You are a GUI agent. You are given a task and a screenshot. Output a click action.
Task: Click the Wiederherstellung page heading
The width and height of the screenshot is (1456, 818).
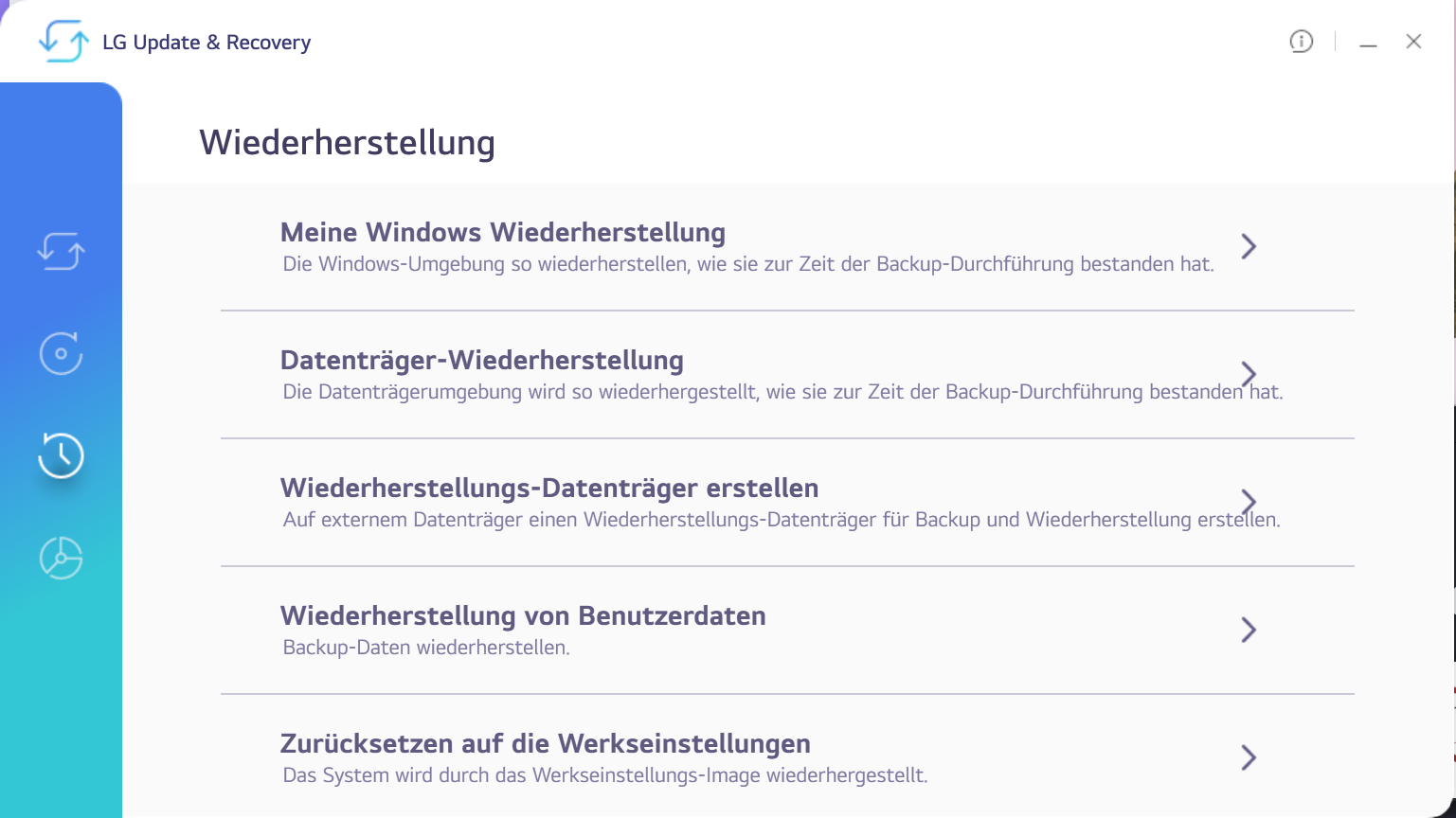click(348, 143)
